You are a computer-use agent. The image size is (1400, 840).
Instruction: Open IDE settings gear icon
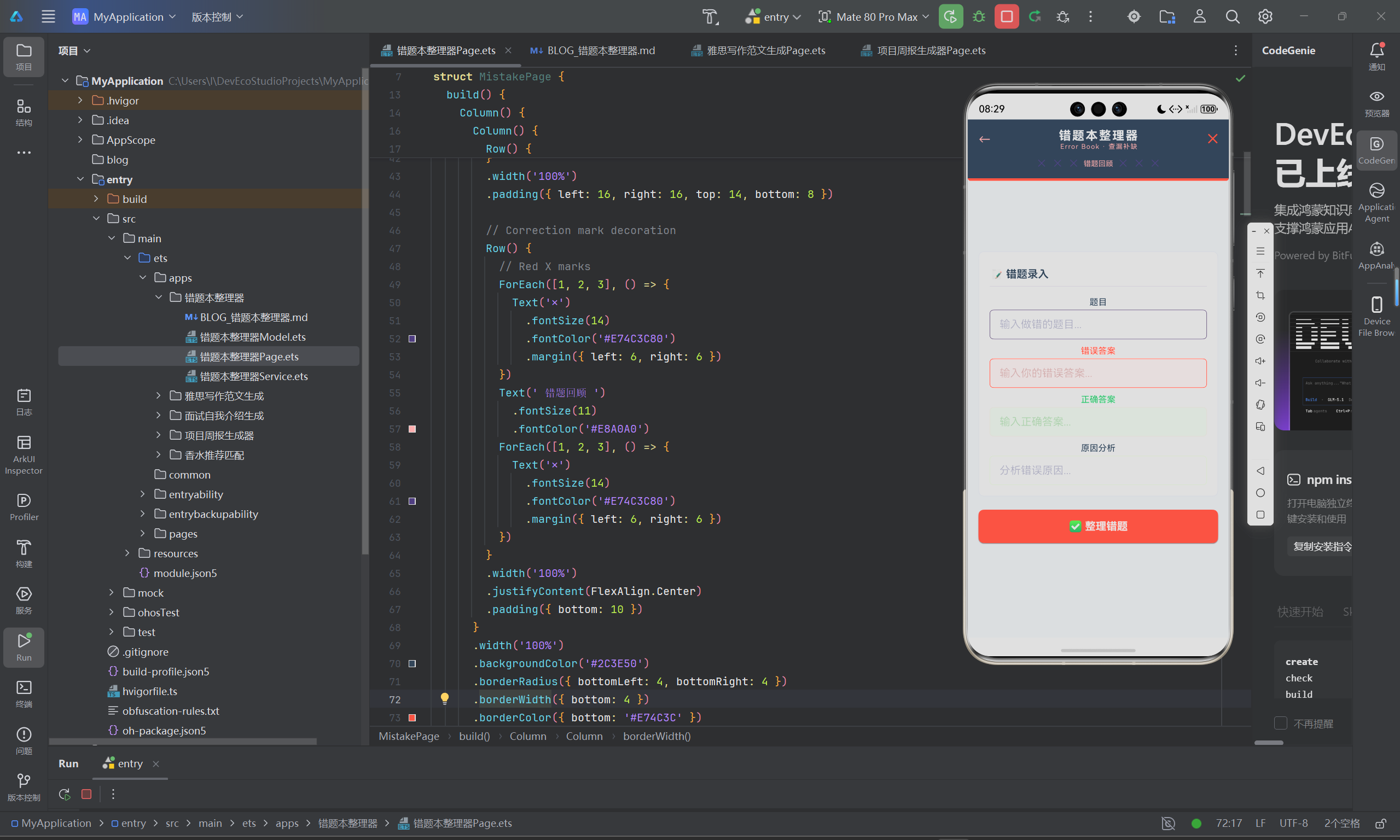pyautogui.click(x=1265, y=17)
